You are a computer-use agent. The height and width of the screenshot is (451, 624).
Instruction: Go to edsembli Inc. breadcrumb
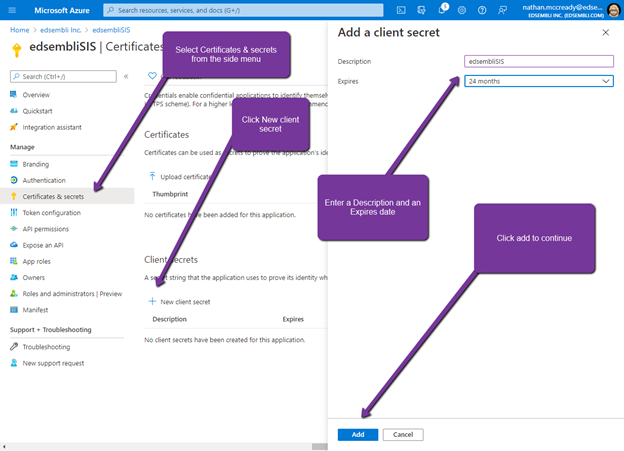point(60,30)
